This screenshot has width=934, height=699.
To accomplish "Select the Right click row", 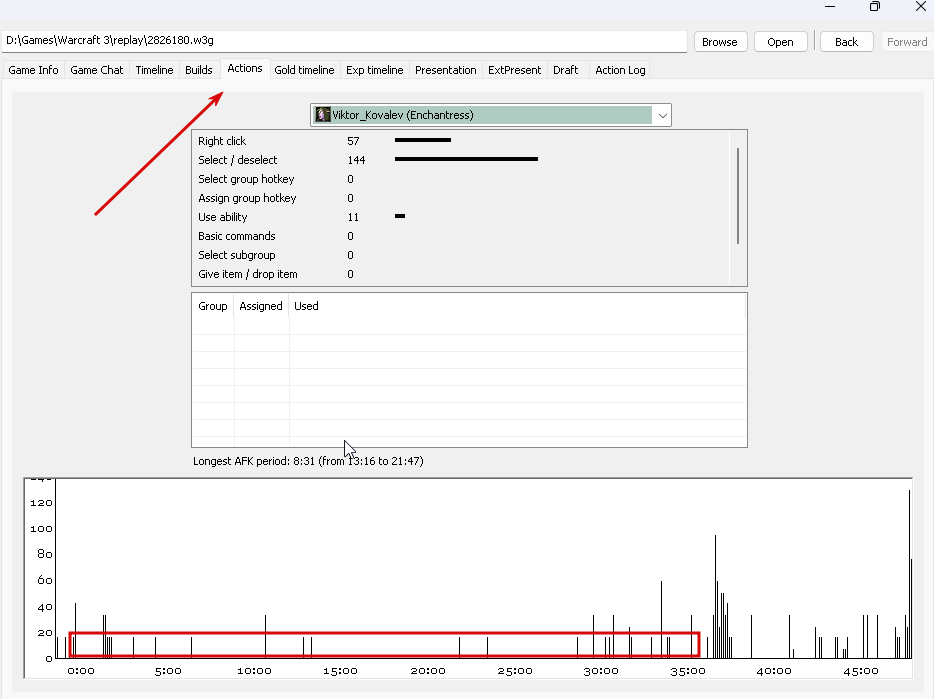I will click(461, 141).
